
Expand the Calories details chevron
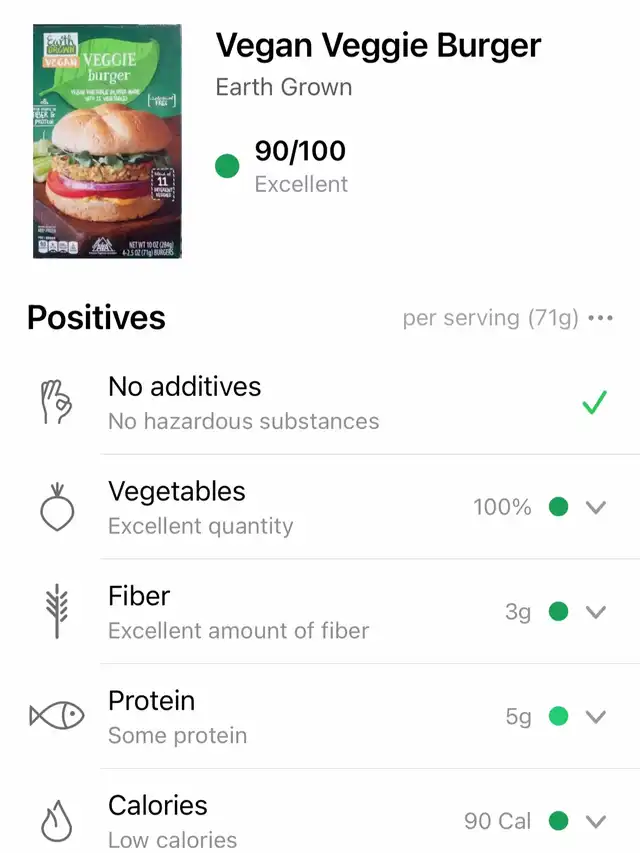point(596,821)
